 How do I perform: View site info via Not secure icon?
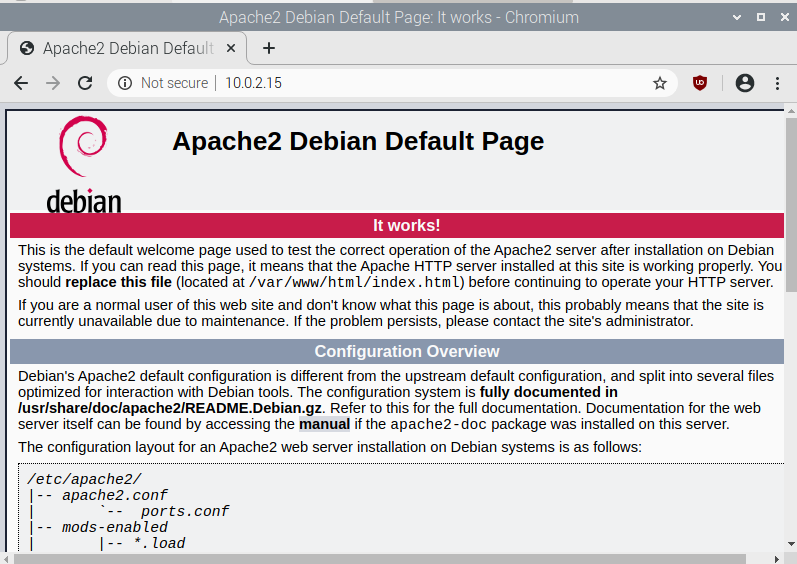(x=125, y=83)
